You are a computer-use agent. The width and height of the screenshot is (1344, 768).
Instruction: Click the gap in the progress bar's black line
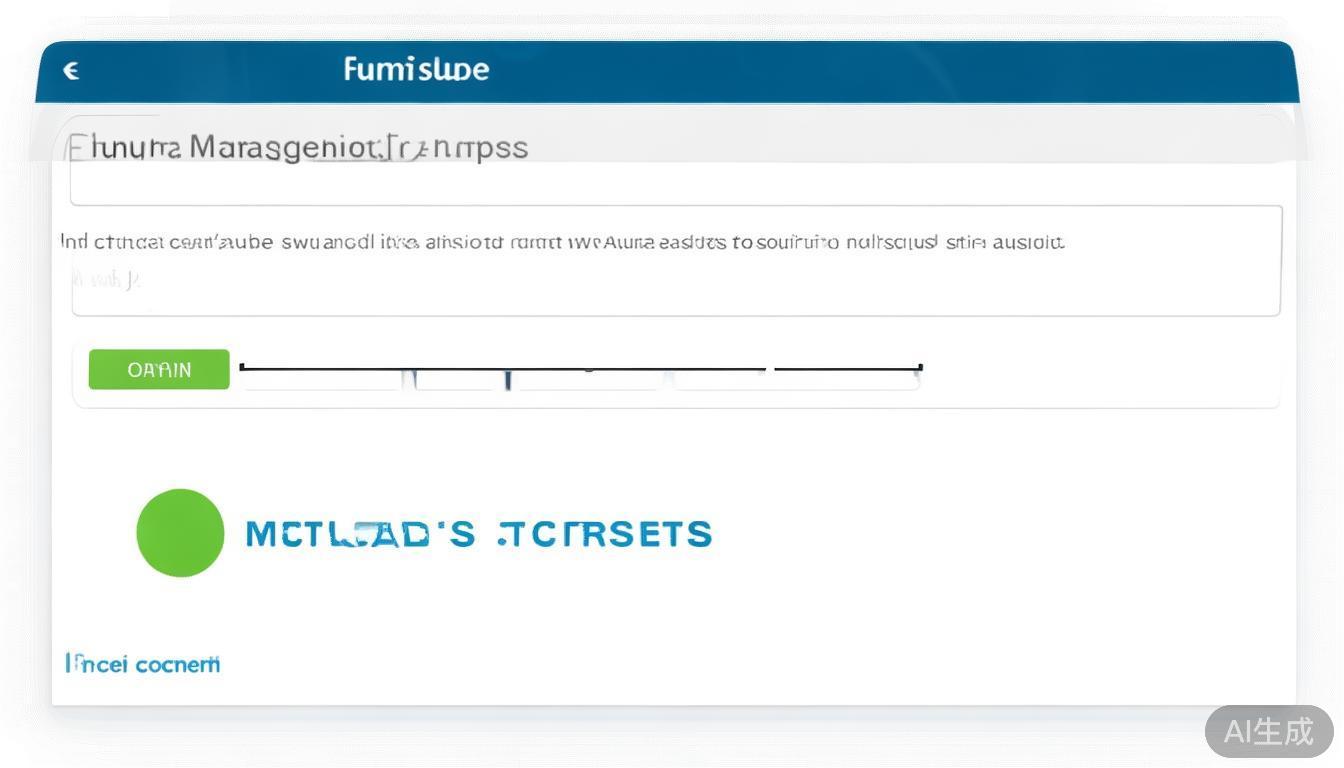(x=770, y=369)
